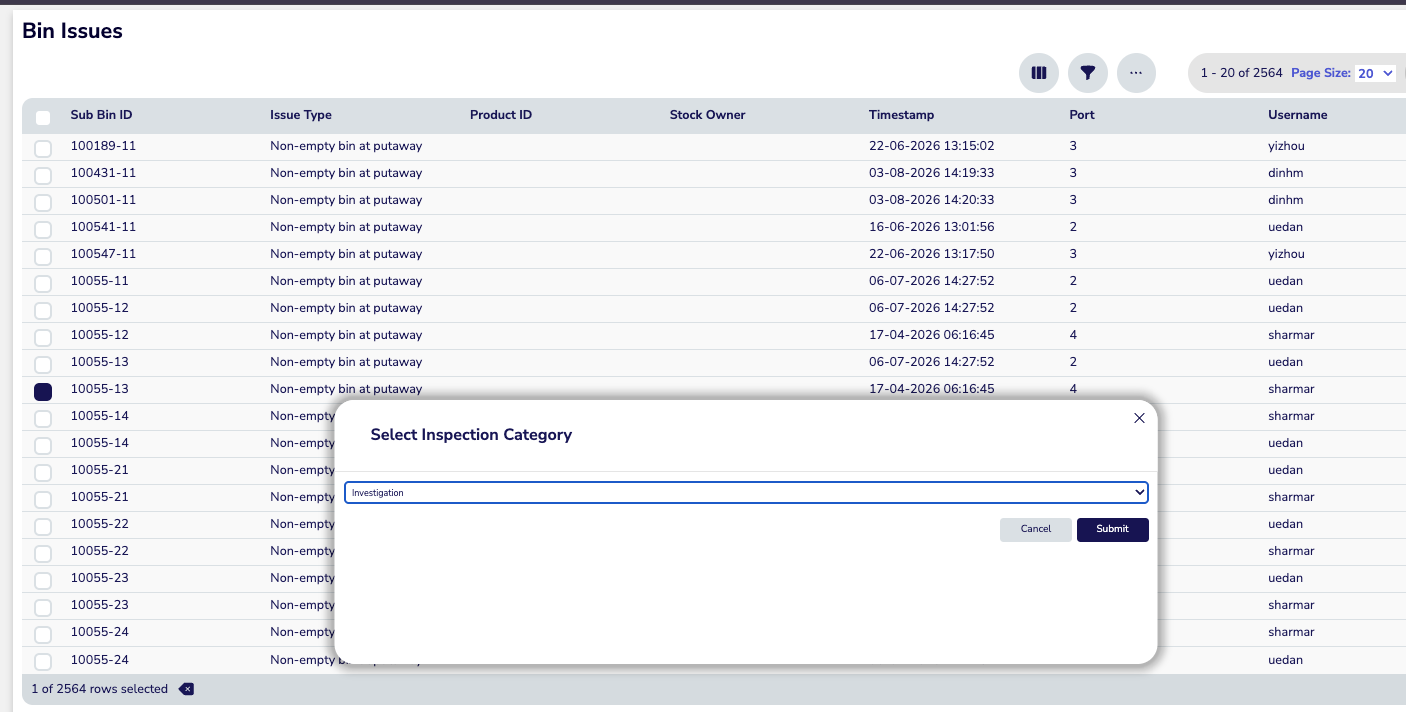Check the row for sub bin 100189-11

tap(43, 148)
